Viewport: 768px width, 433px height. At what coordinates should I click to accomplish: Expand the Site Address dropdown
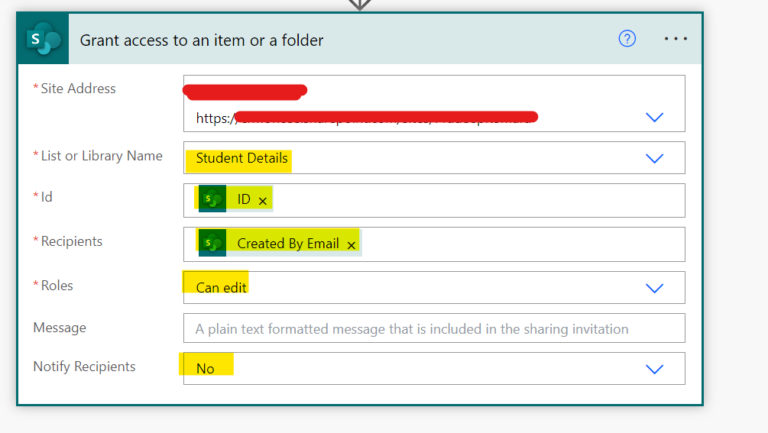click(654, 118)
